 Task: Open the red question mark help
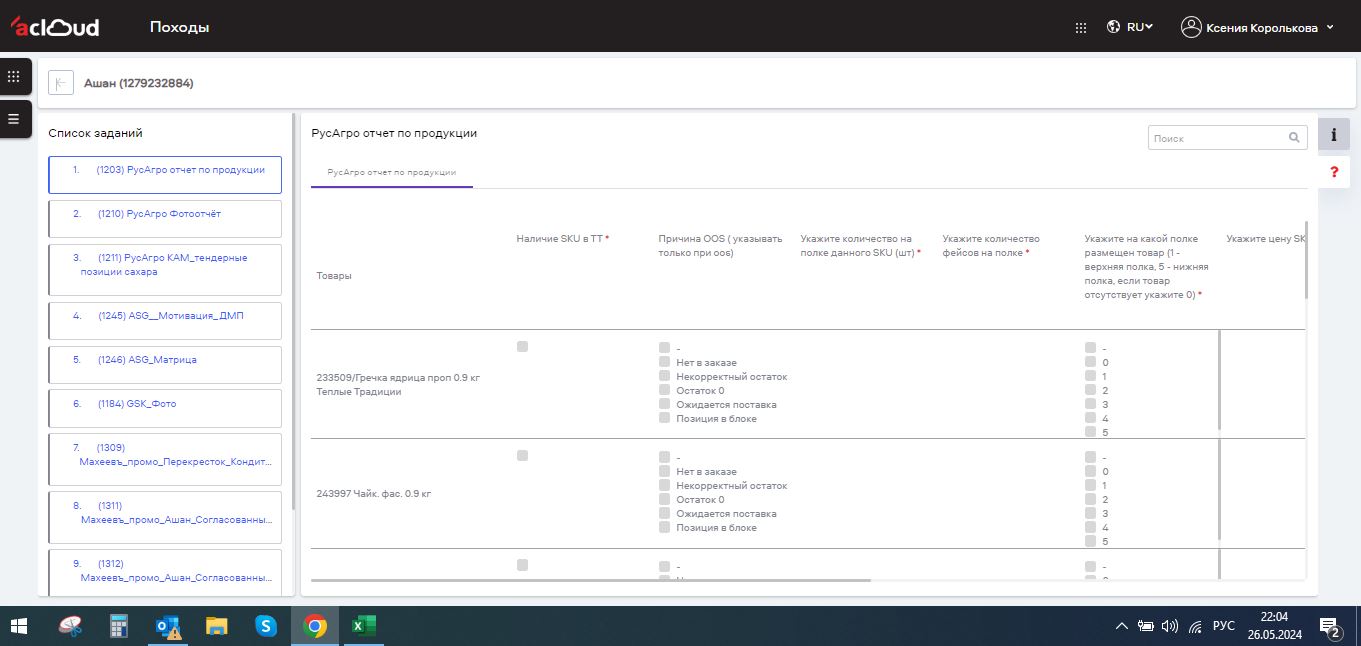coord(1334,172)
